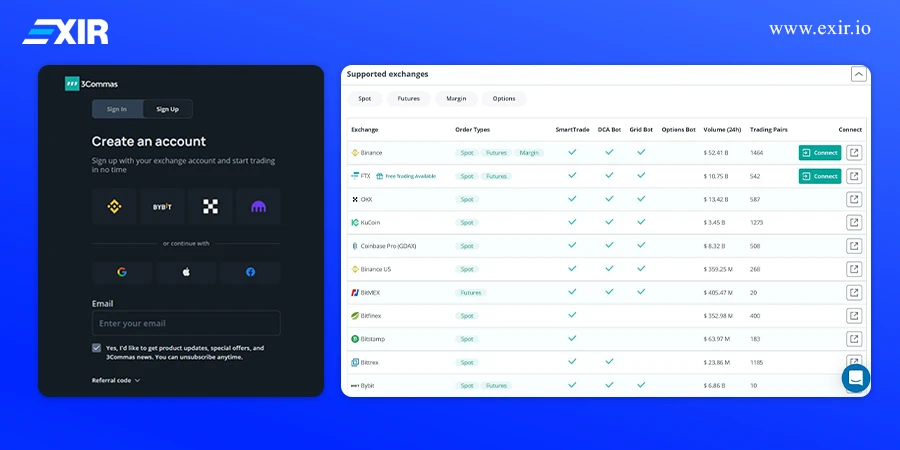Click the Options Bot column header
Image resolution: width=900 pixels, height=450 pixels.
(x=678, y=130)
